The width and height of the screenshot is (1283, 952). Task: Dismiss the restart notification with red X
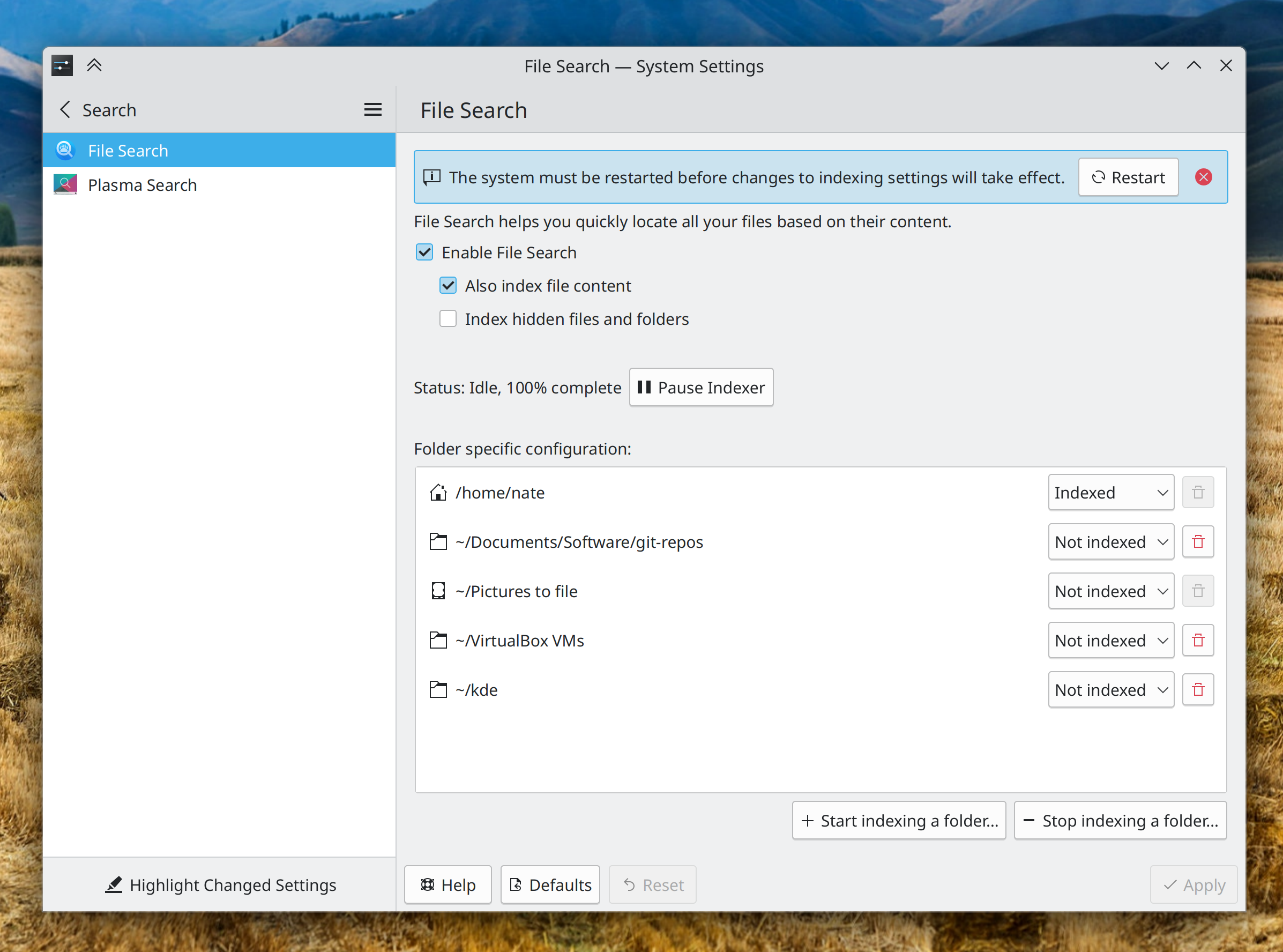coord(1203,177)
